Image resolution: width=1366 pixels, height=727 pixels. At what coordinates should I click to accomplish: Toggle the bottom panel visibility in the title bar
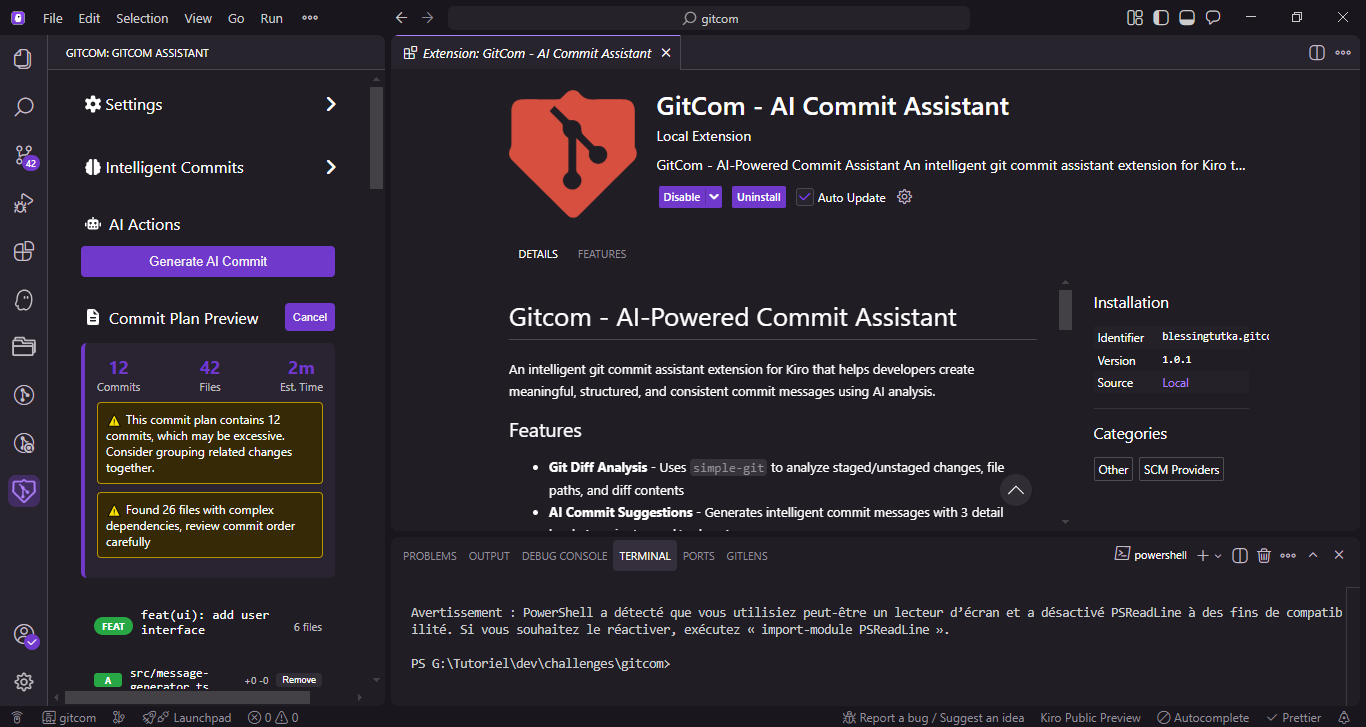click(1187, 18)
